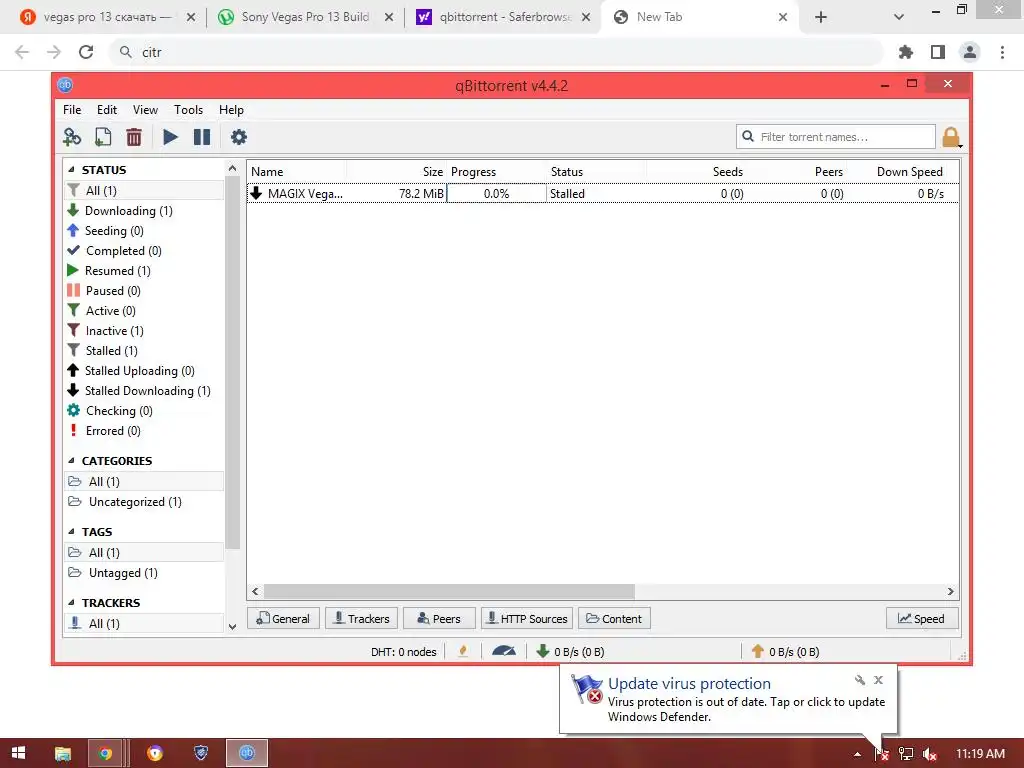Sort torrents by the Size column header
Viewport: 1024px width, 768px height.
pyautogui.click(x=396, y=172)
